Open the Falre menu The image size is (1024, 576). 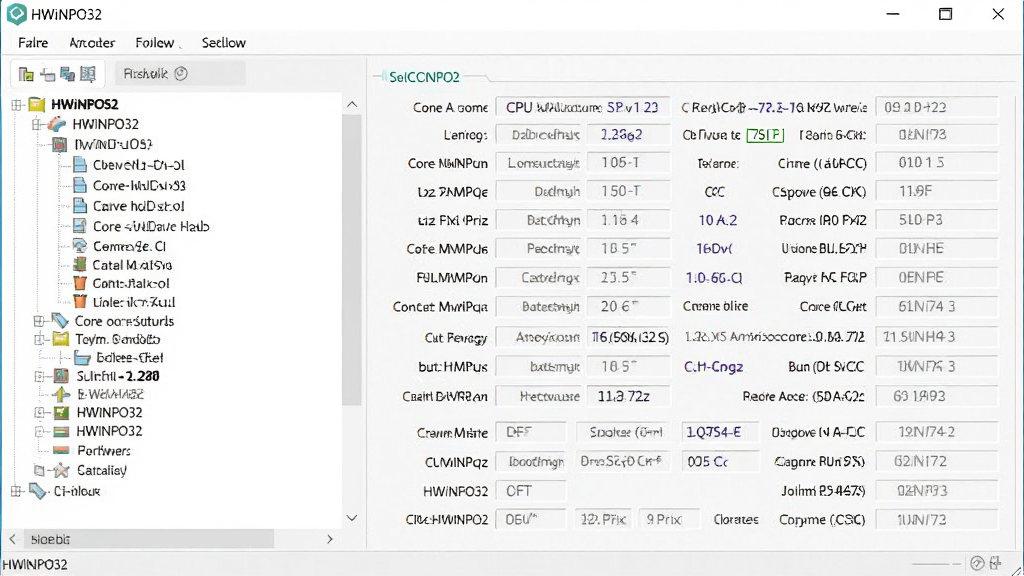click(33, 43)
